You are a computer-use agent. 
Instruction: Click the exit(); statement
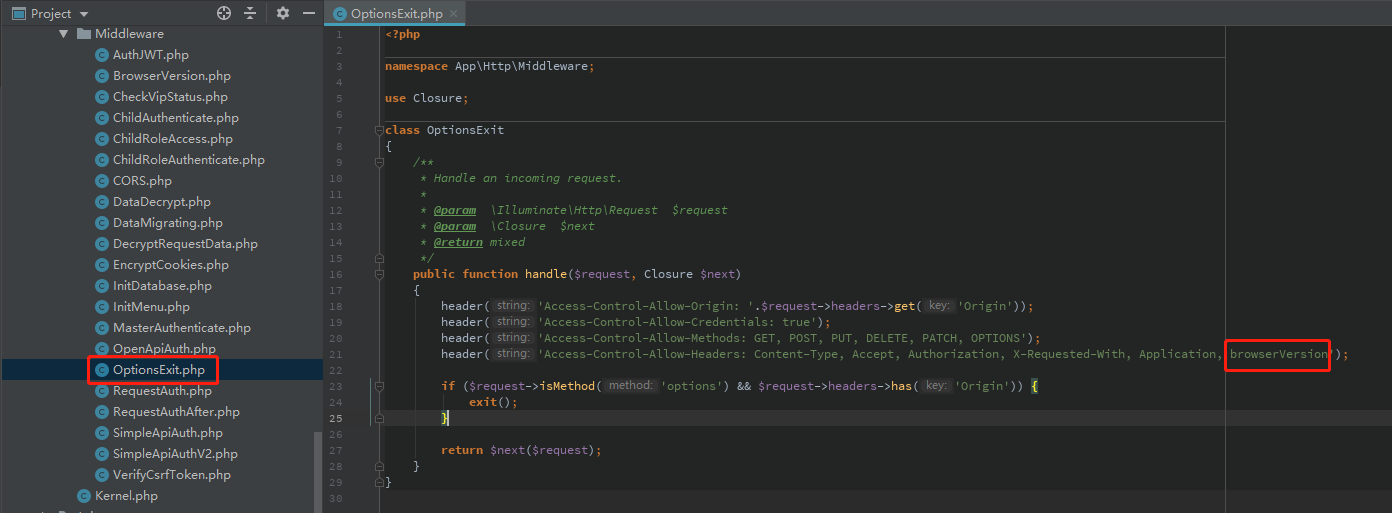(493, 402)
